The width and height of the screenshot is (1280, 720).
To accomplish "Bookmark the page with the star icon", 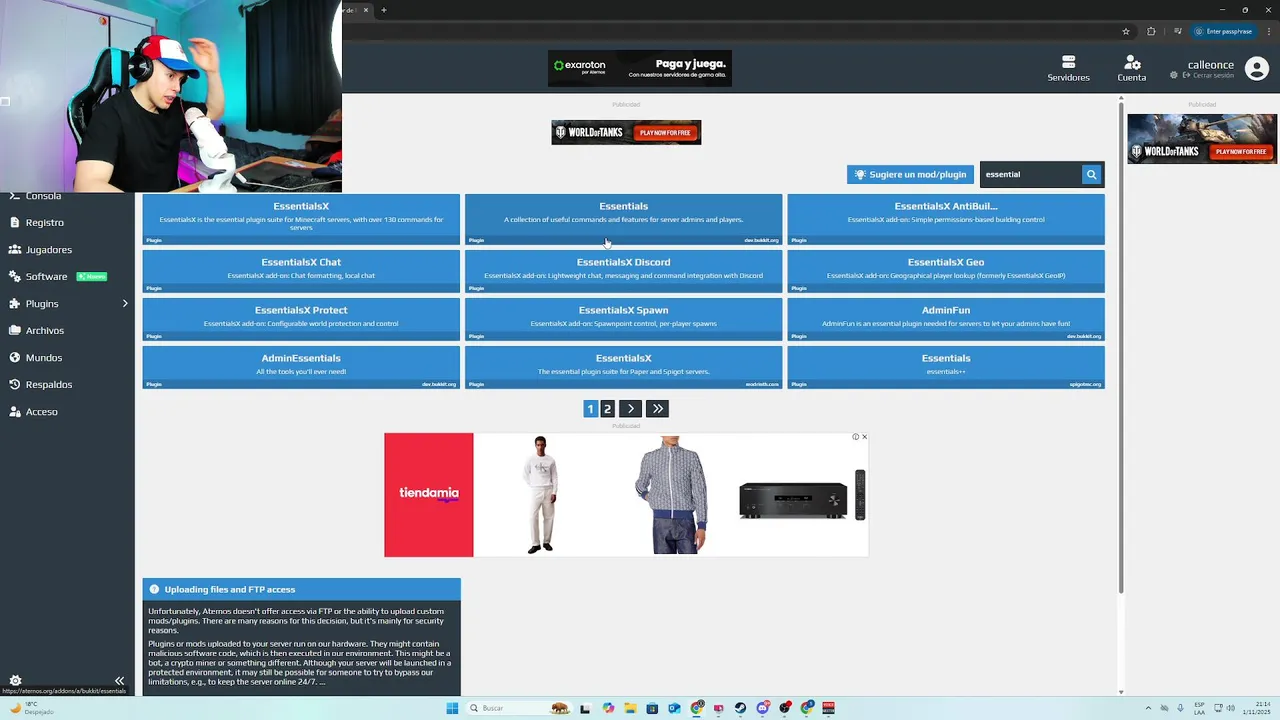I will (x=1126, y=31).
